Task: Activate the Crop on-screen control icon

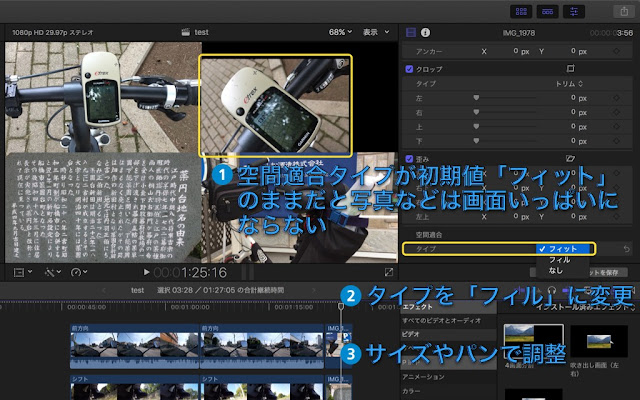Action: pyautogui.click(x=571, y=69)
